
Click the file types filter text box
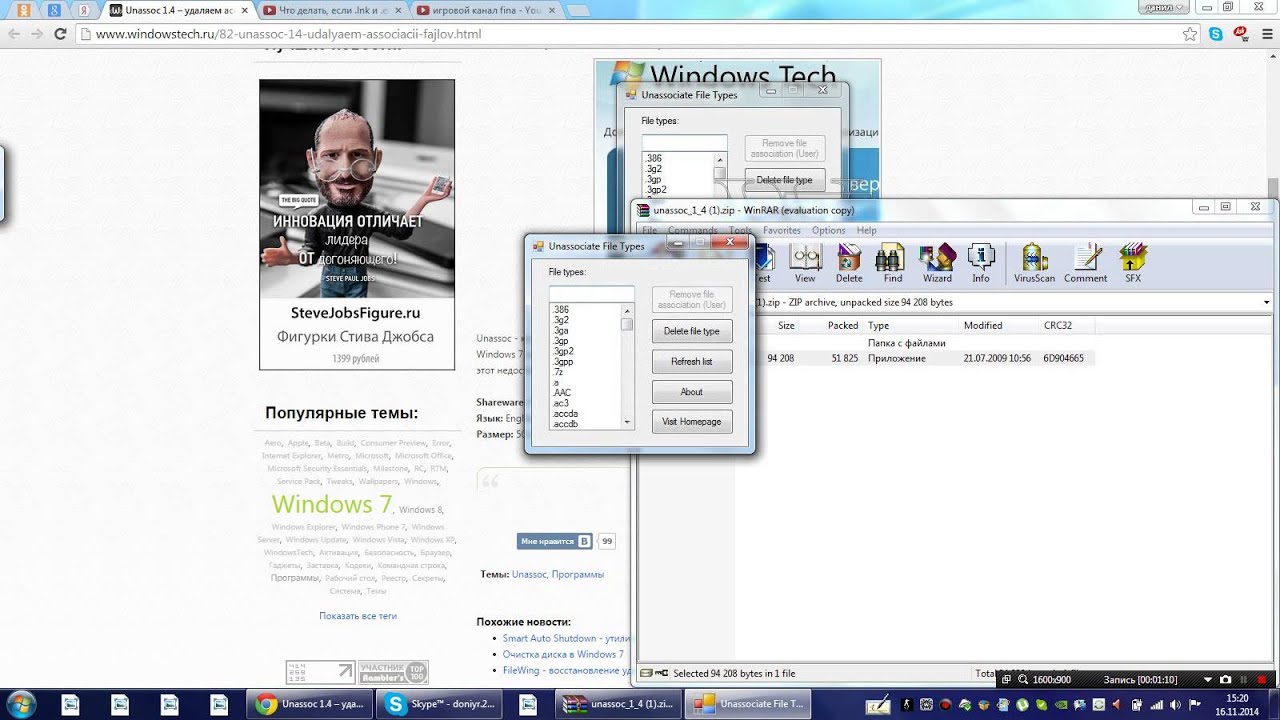[x=591, y=294]
